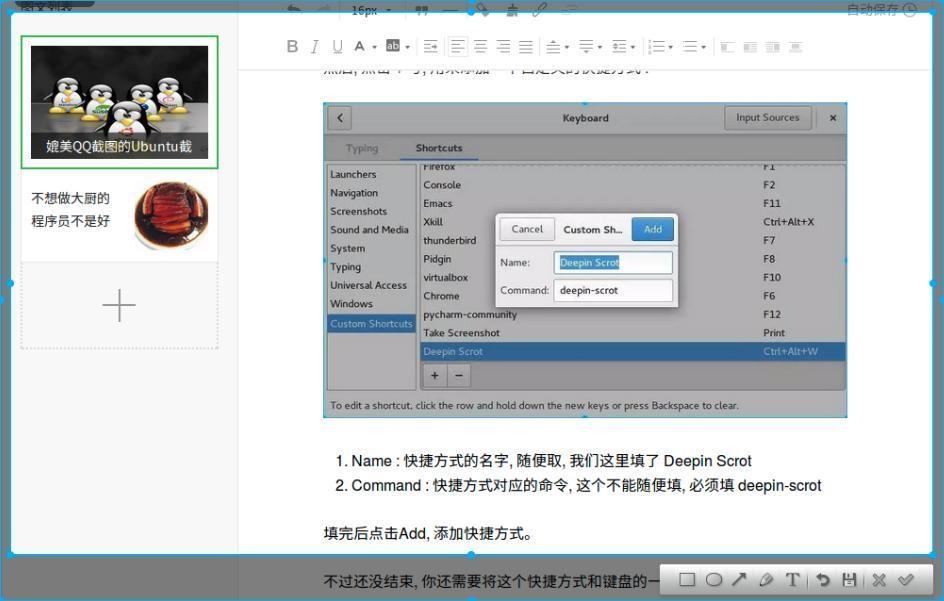Click back arrow in Keyboard dialog
The height and width of the screenshot is (601, 944).
click(340, 118)
